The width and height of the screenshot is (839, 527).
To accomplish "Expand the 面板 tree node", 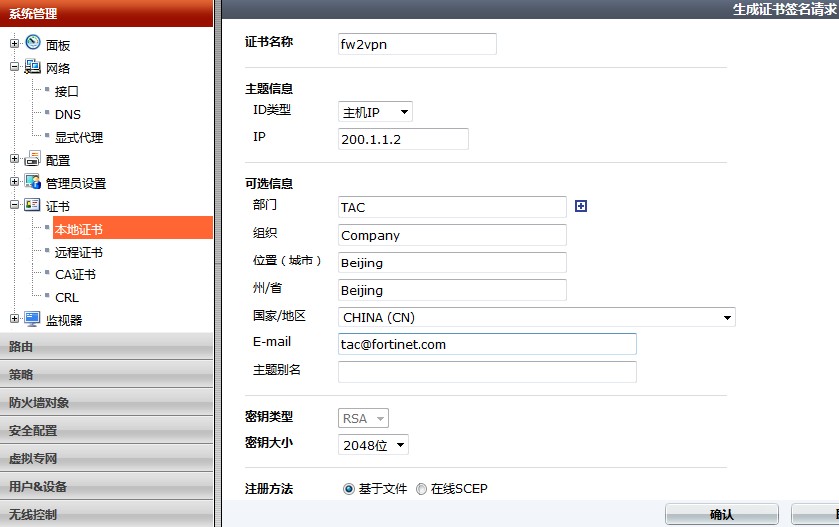I will (x=14, y=44).
